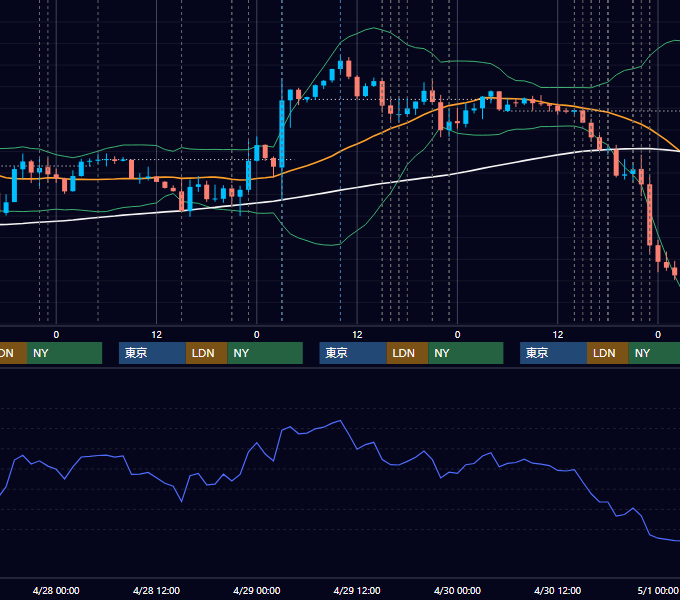This screenshot has width=680, height=600.
Task: Select the NY session bar starting 4/28 evening
Action: [265, 353]
